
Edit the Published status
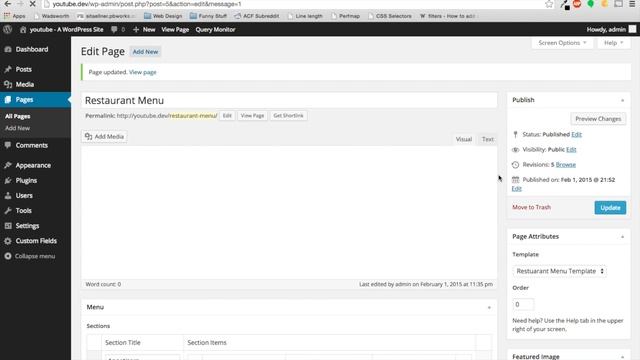(576, 134)
